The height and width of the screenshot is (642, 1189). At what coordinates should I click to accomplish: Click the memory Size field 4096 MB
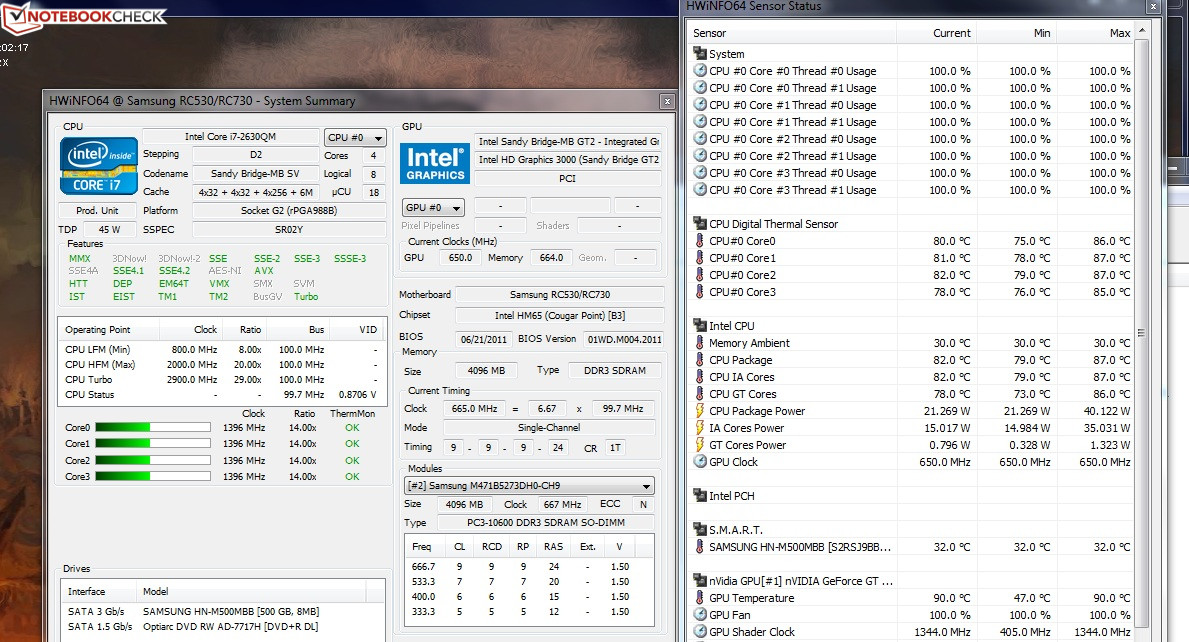click(x=486, y=371)
